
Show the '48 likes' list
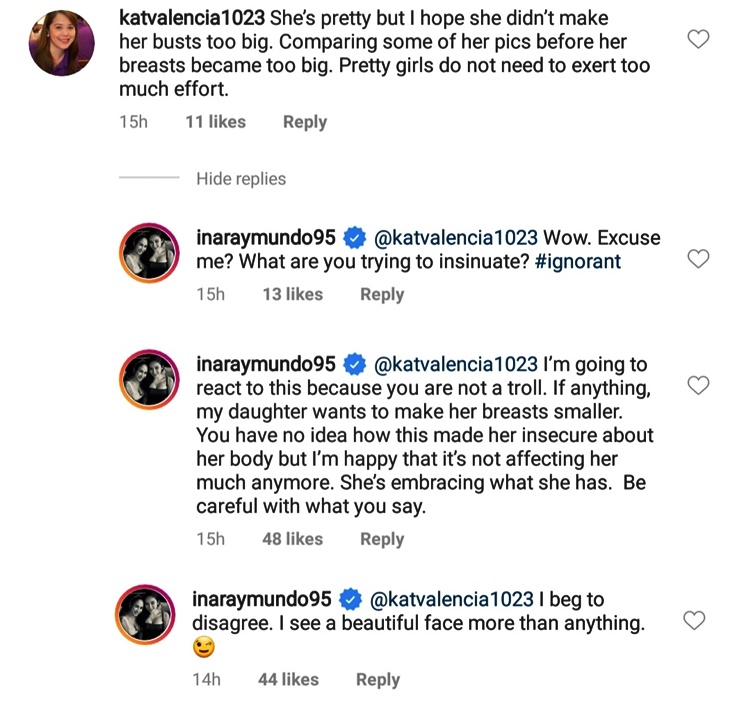point(292,539)
